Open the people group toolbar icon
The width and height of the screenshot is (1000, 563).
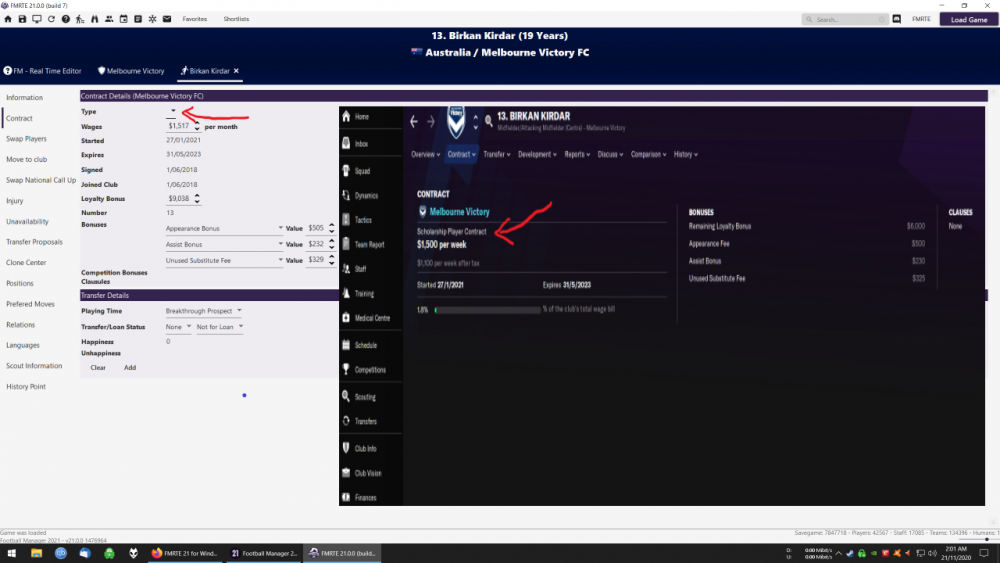coord(109,19)
